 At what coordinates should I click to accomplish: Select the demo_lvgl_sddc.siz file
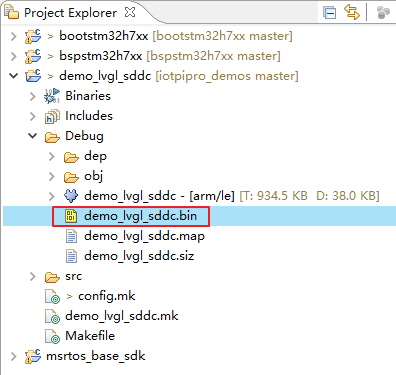coord(139,256)
